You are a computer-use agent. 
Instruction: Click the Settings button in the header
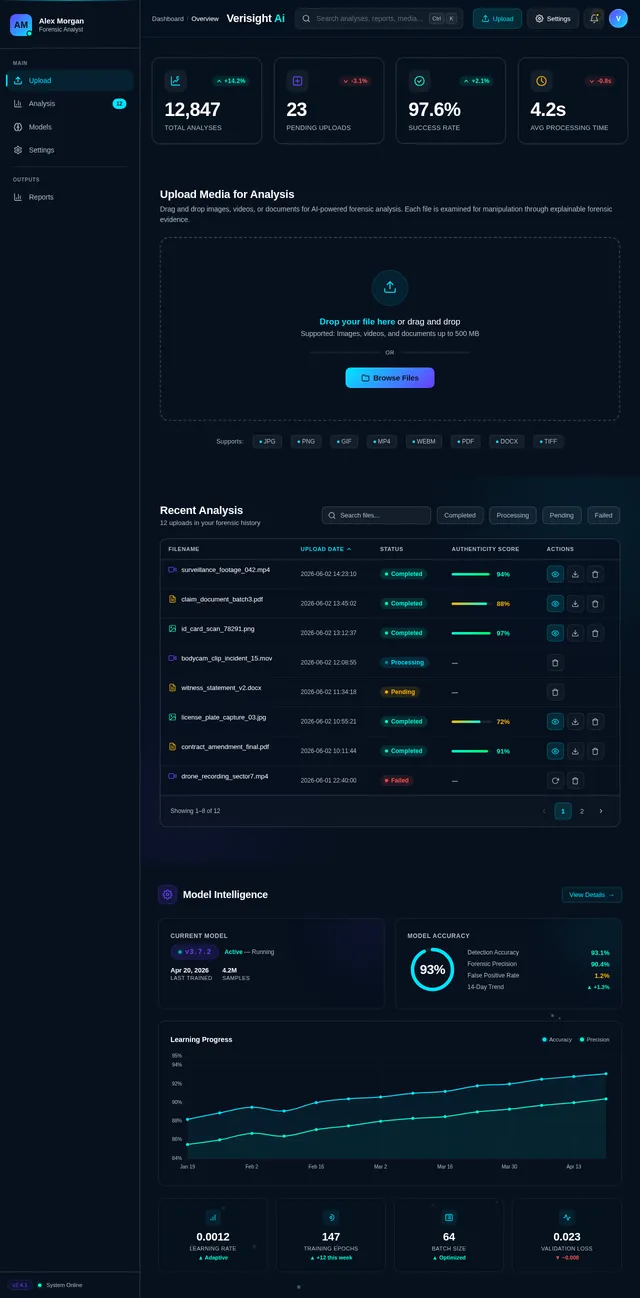tap(553, 18)
